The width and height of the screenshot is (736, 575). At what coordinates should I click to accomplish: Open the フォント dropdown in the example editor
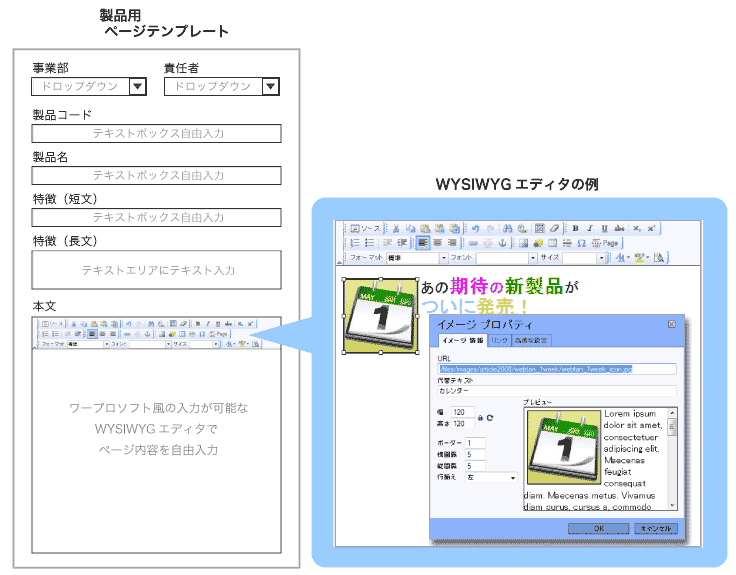506,258
